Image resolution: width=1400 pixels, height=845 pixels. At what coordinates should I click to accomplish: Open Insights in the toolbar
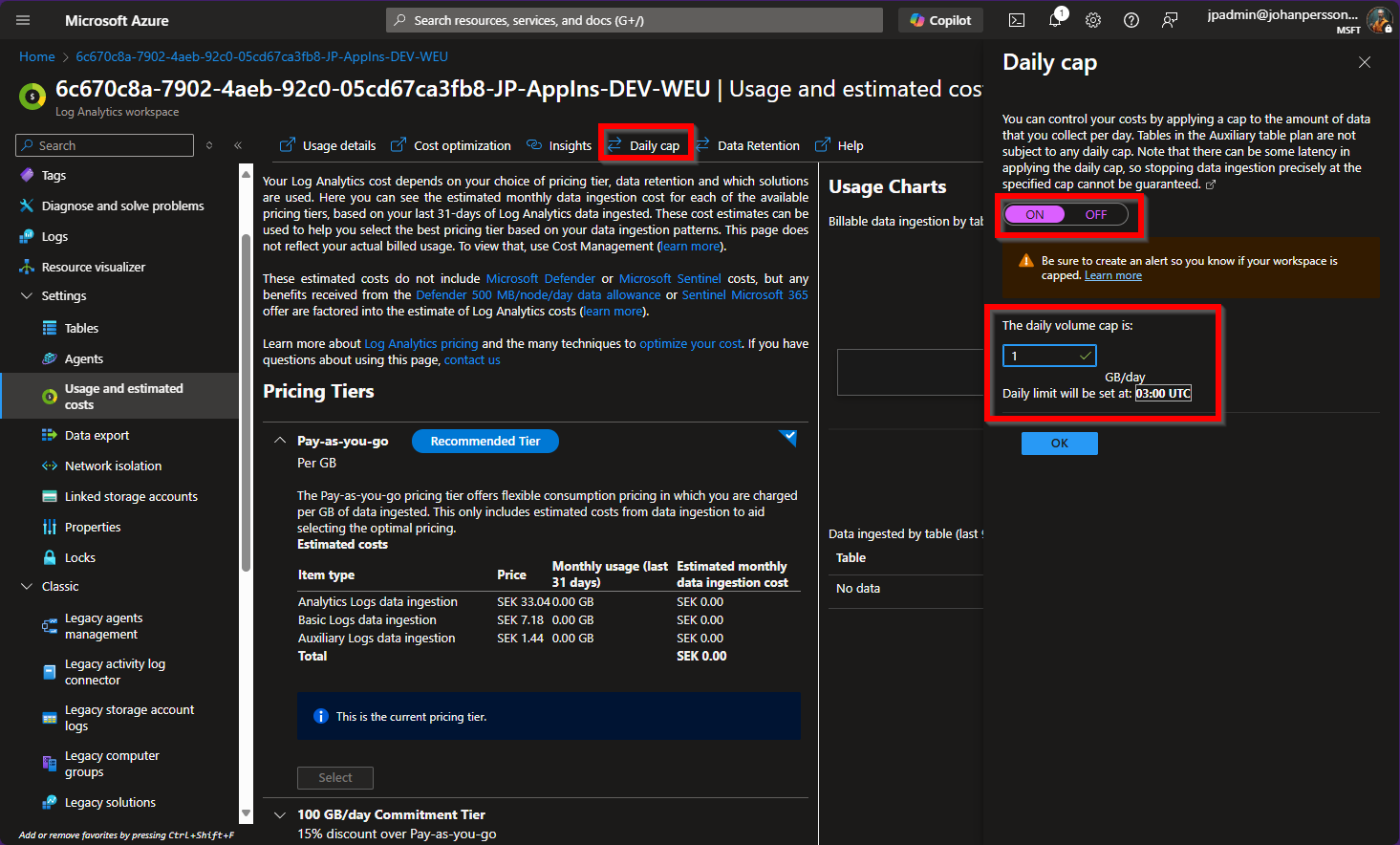[559, 146]
